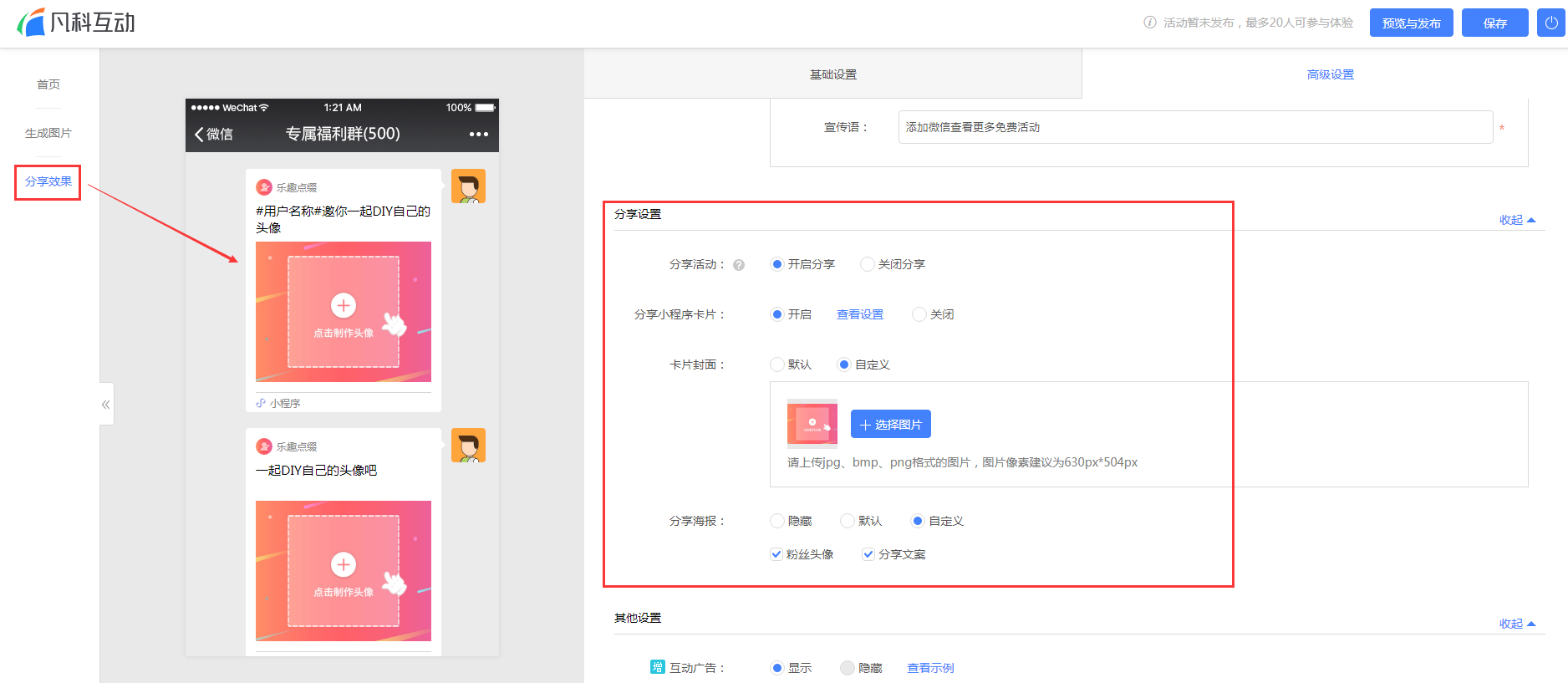
Task: Click the 选择图片 button
Action: [x=891, y=424]
